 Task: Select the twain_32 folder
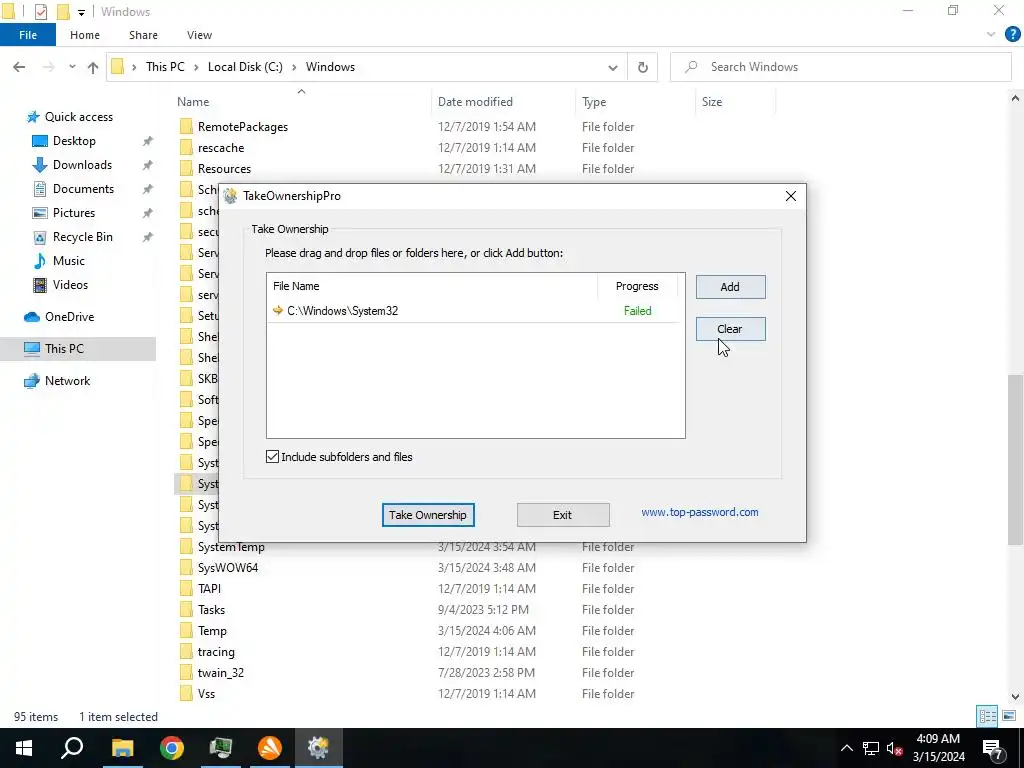[x=220, y=673]
